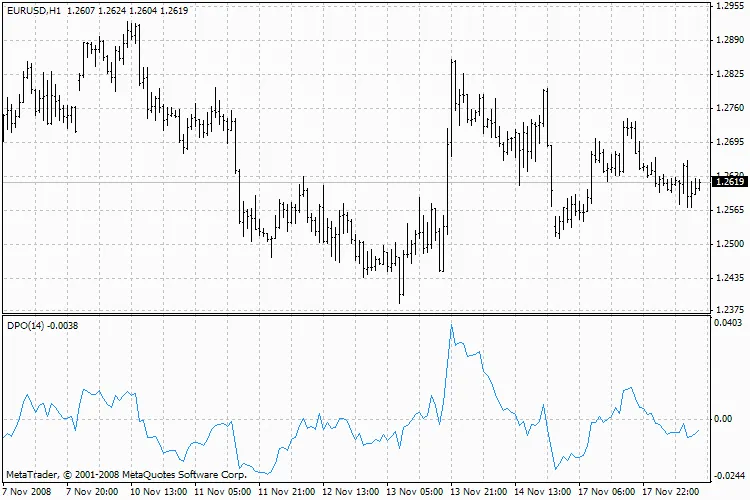Click the current price tag 1.2619
Image resolution: width=750 pixels, height=500 pixels.
click(729, 182)
